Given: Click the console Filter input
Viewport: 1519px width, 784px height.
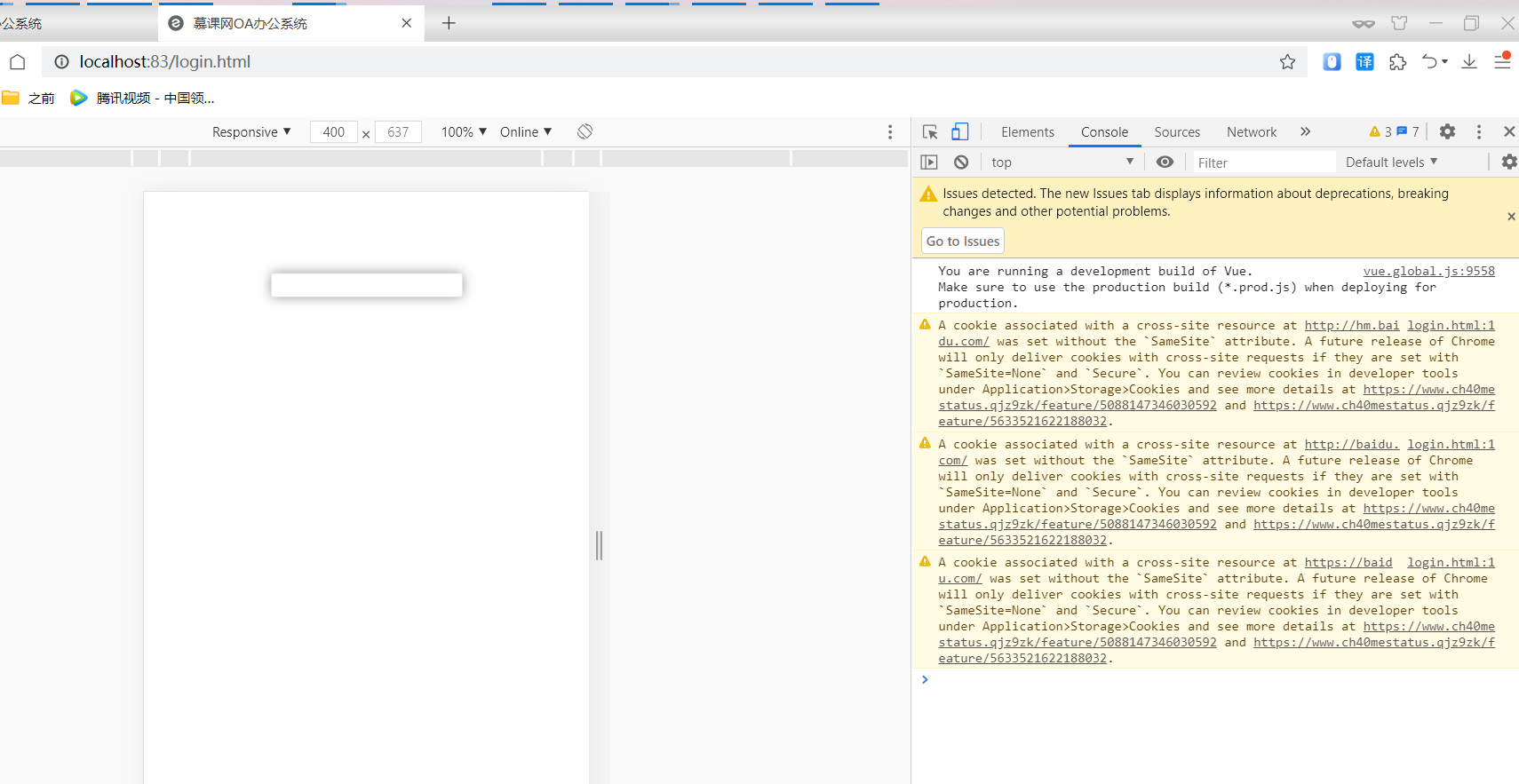Looking at the screenshot, I should pos(1262,162).
